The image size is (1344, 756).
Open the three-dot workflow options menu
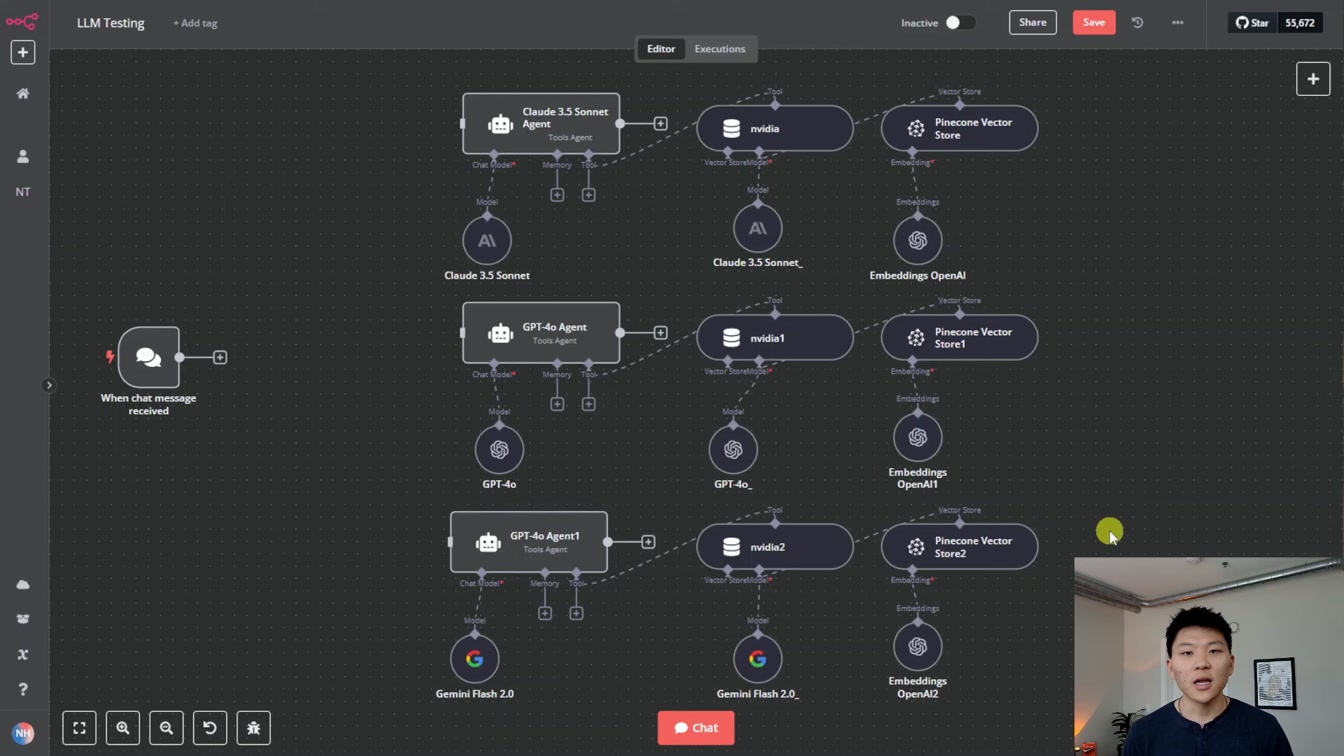pos(1177,22)
